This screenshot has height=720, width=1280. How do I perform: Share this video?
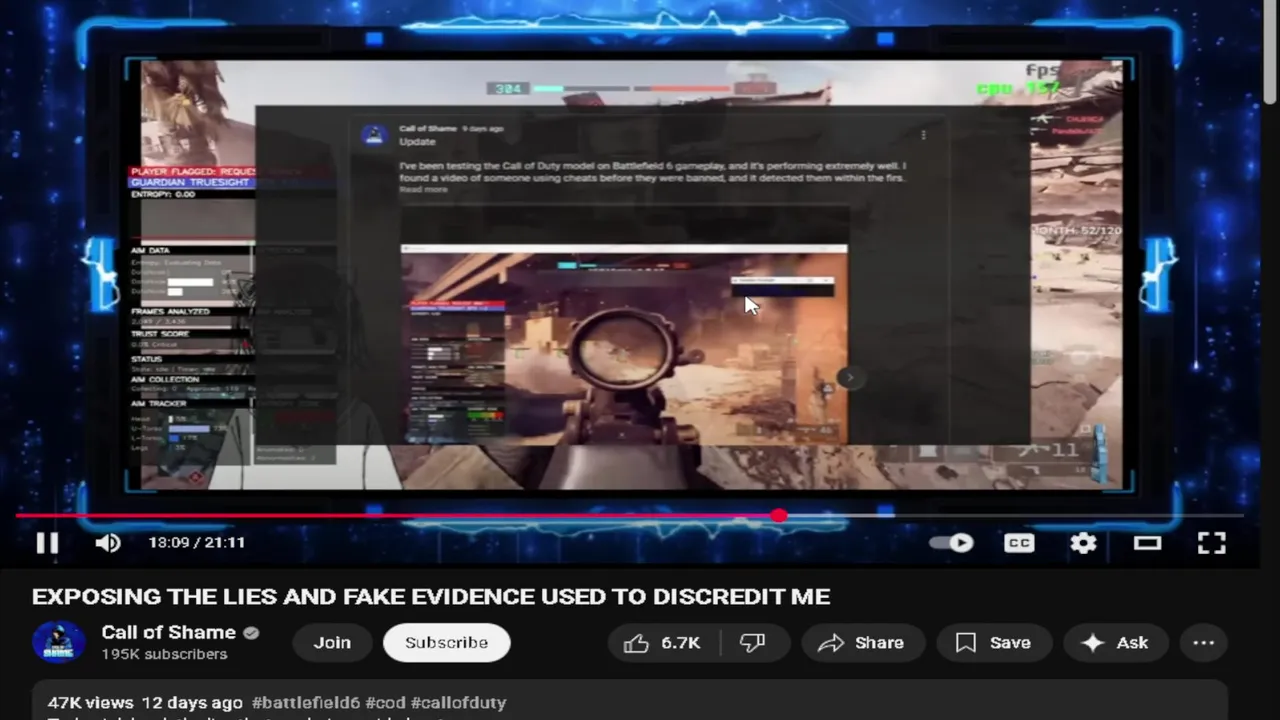[x=861, y=643]
